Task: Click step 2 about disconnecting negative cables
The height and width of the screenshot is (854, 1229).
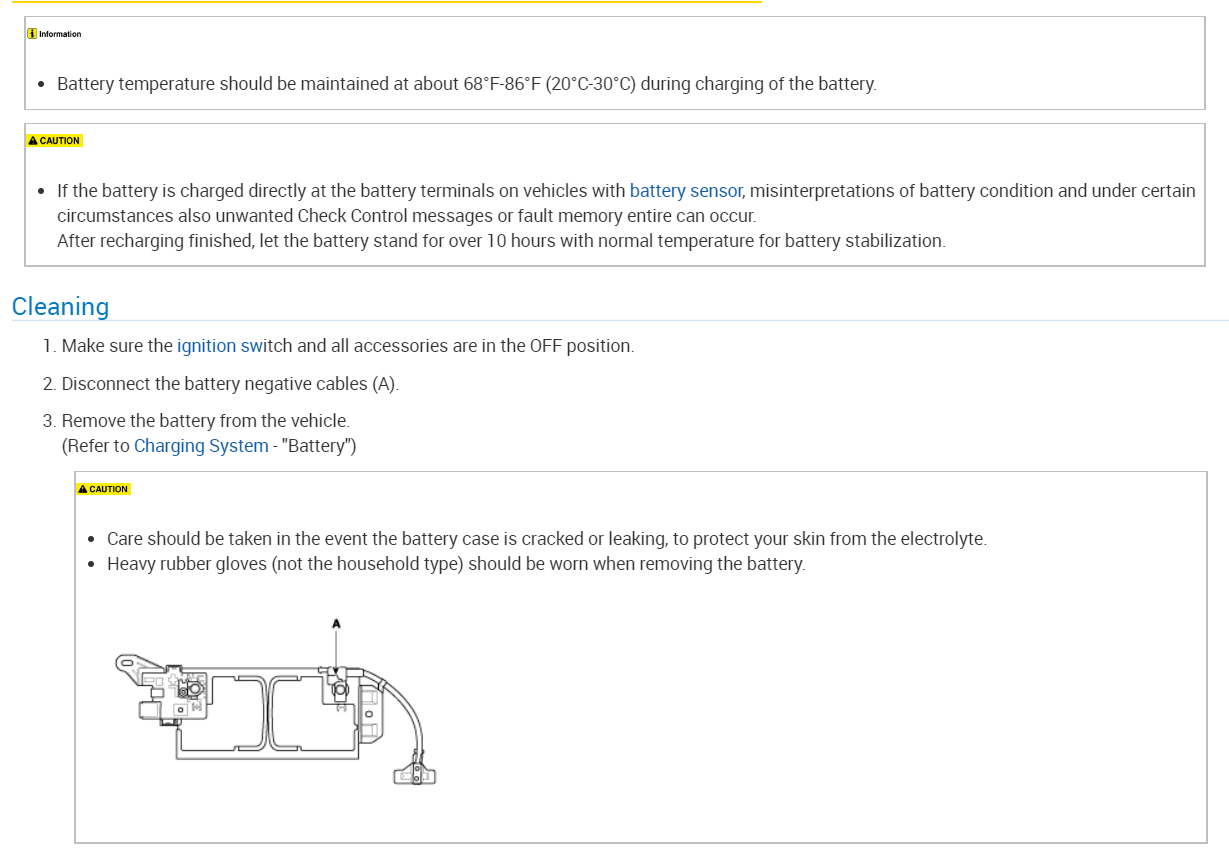Action: pos(230,384)
